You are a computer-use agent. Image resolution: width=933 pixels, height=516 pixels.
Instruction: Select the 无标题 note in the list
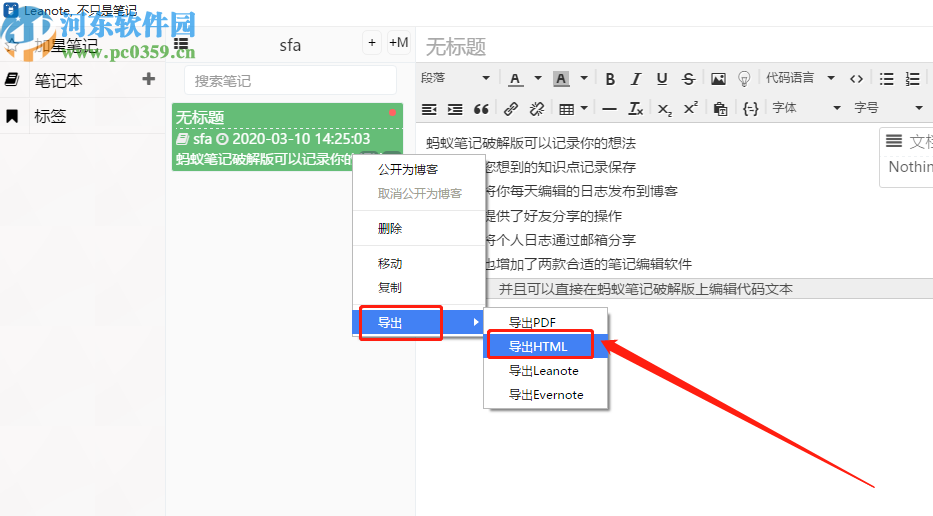click(x=287, y=137)
